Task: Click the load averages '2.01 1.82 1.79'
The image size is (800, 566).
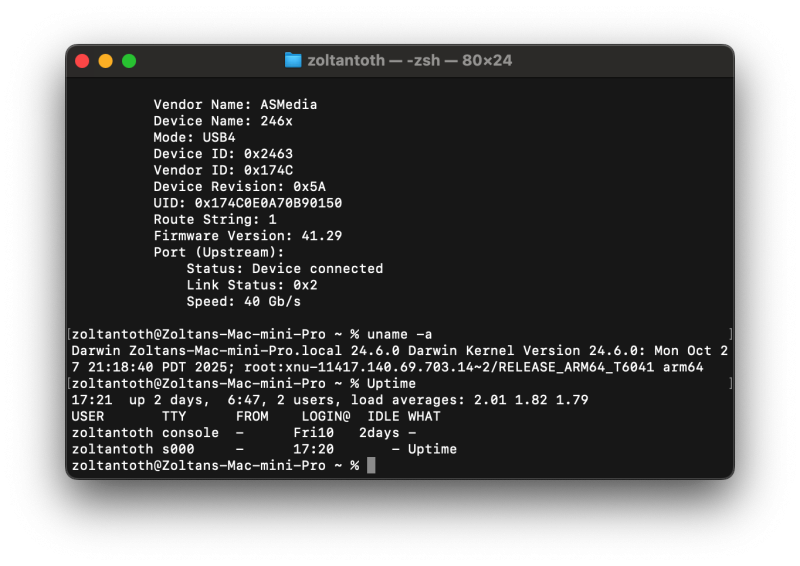Action: pyautogui.click(x=531, y=400)
